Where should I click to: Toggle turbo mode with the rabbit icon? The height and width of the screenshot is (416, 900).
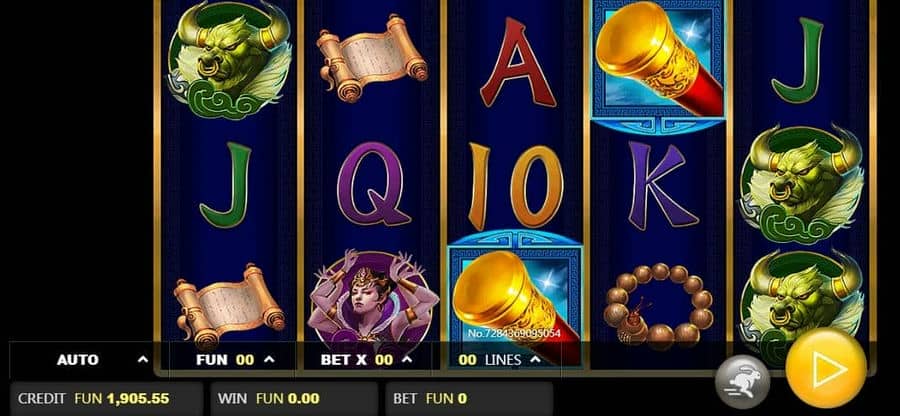click(742, 382)
